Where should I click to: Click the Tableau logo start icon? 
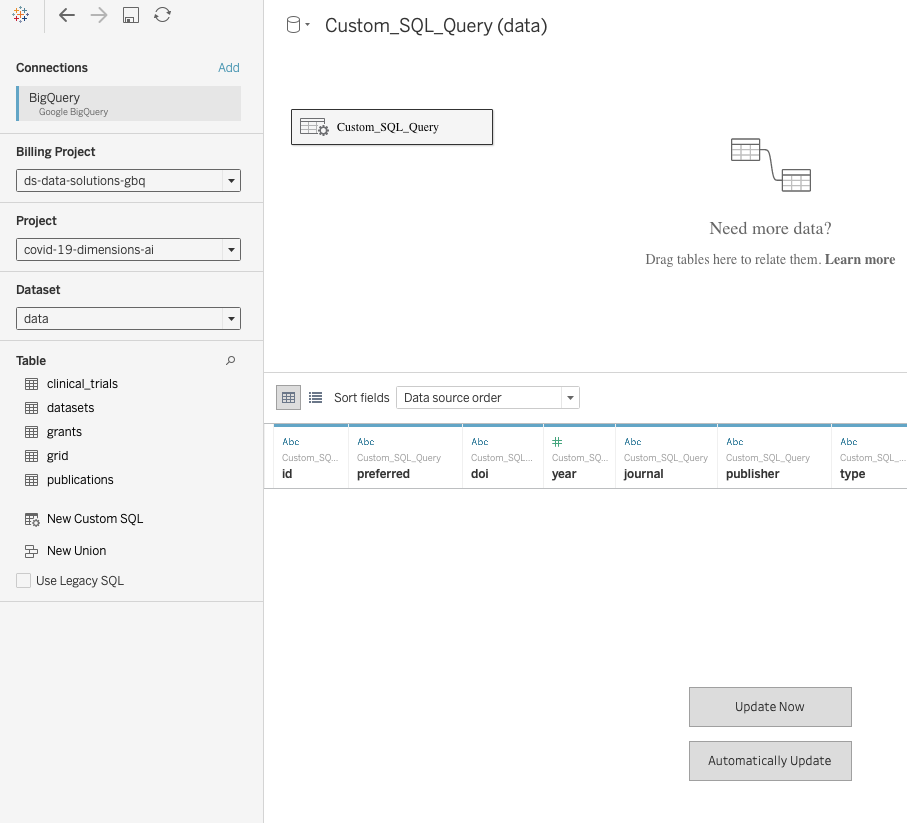coord(20,14)
